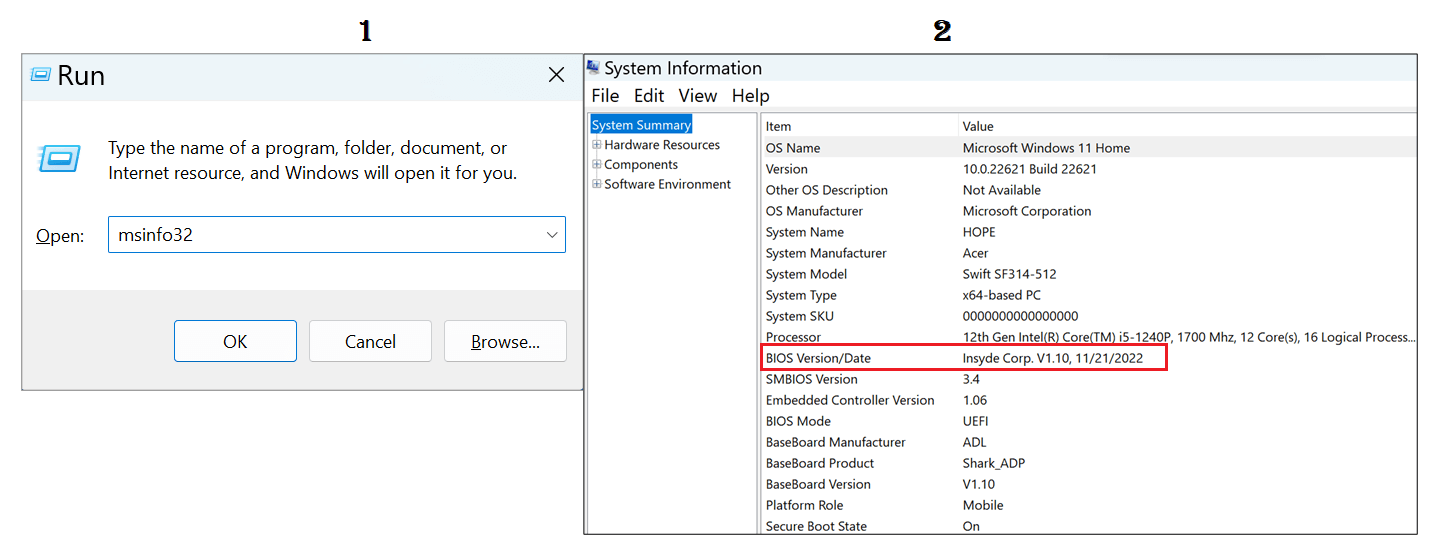This screenshot has height=551, width=1432.
Task: Open the File menu
Action: (x=605, y=96)
